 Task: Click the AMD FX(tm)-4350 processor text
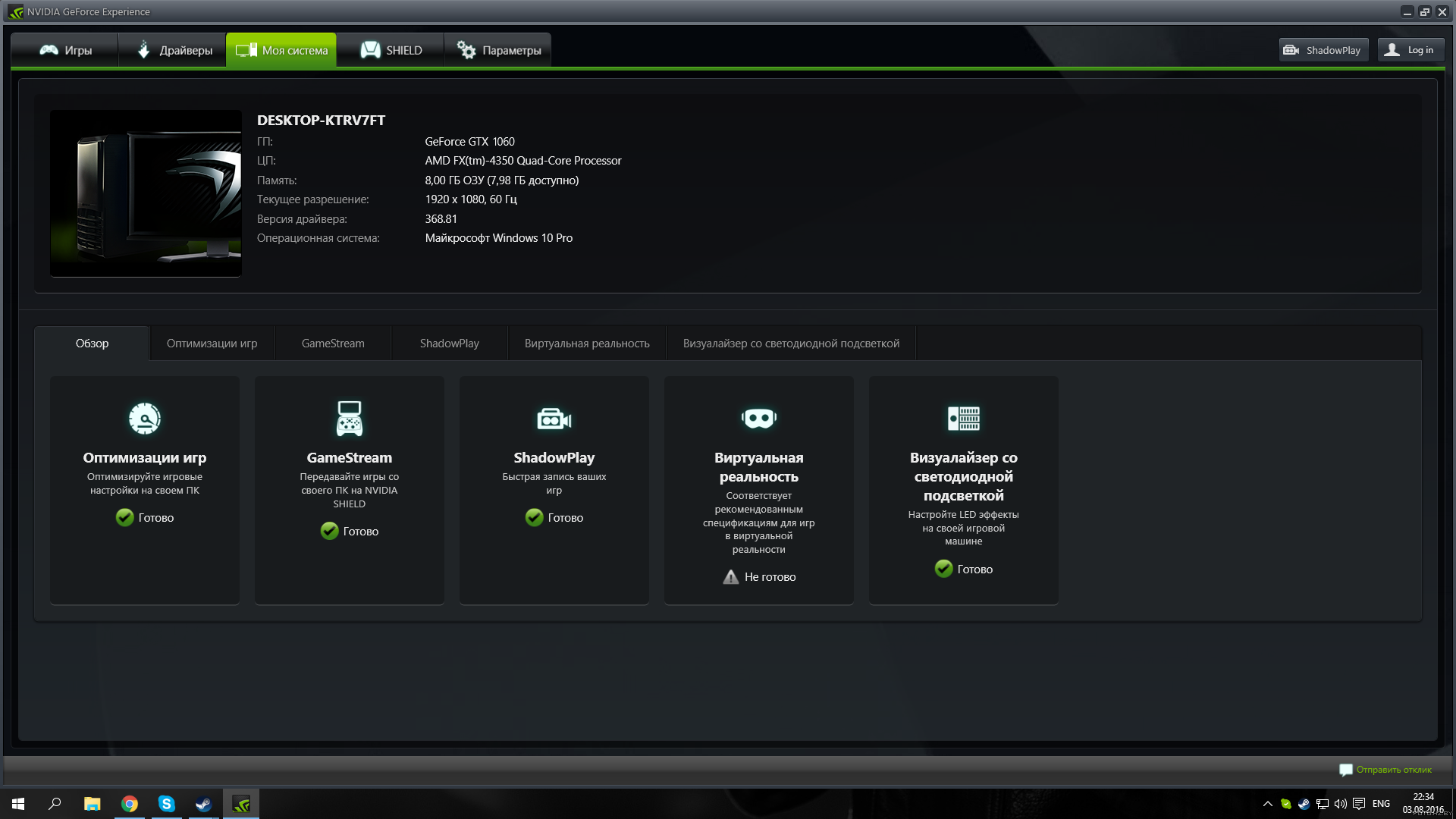pyautogui.click(x=522, y=161)
